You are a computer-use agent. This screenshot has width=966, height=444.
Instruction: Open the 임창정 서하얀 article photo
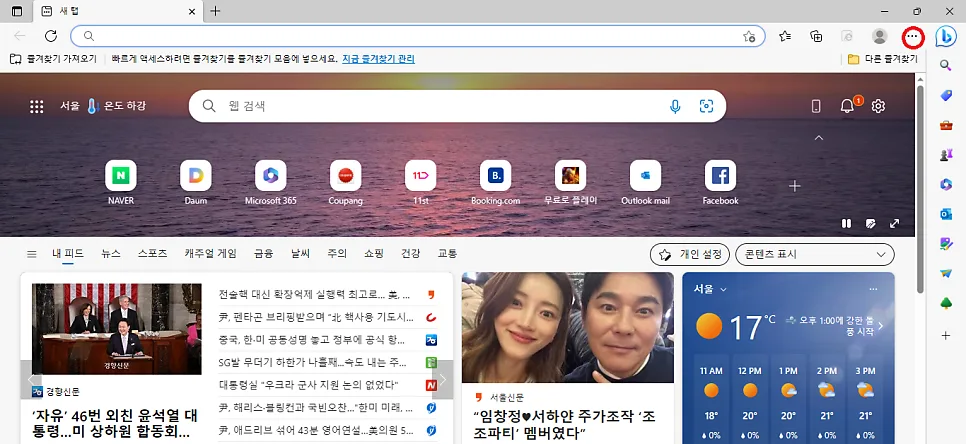pyautogui.click(x=567, y=328)
